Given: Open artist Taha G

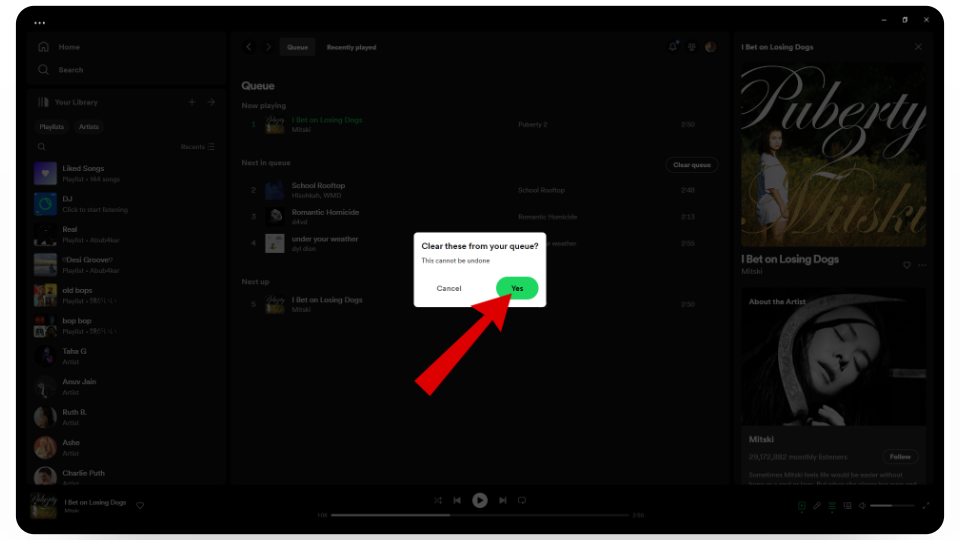Looking at the screenshot, I should click(126, 356).
